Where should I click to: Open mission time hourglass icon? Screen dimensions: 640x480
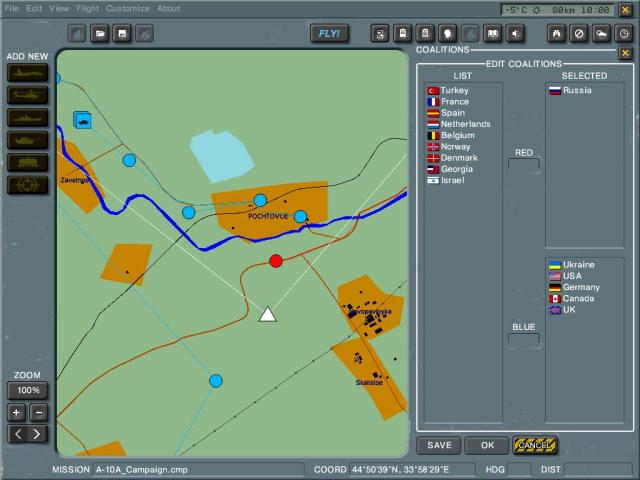pyautogui.click(x=380, y=33)
